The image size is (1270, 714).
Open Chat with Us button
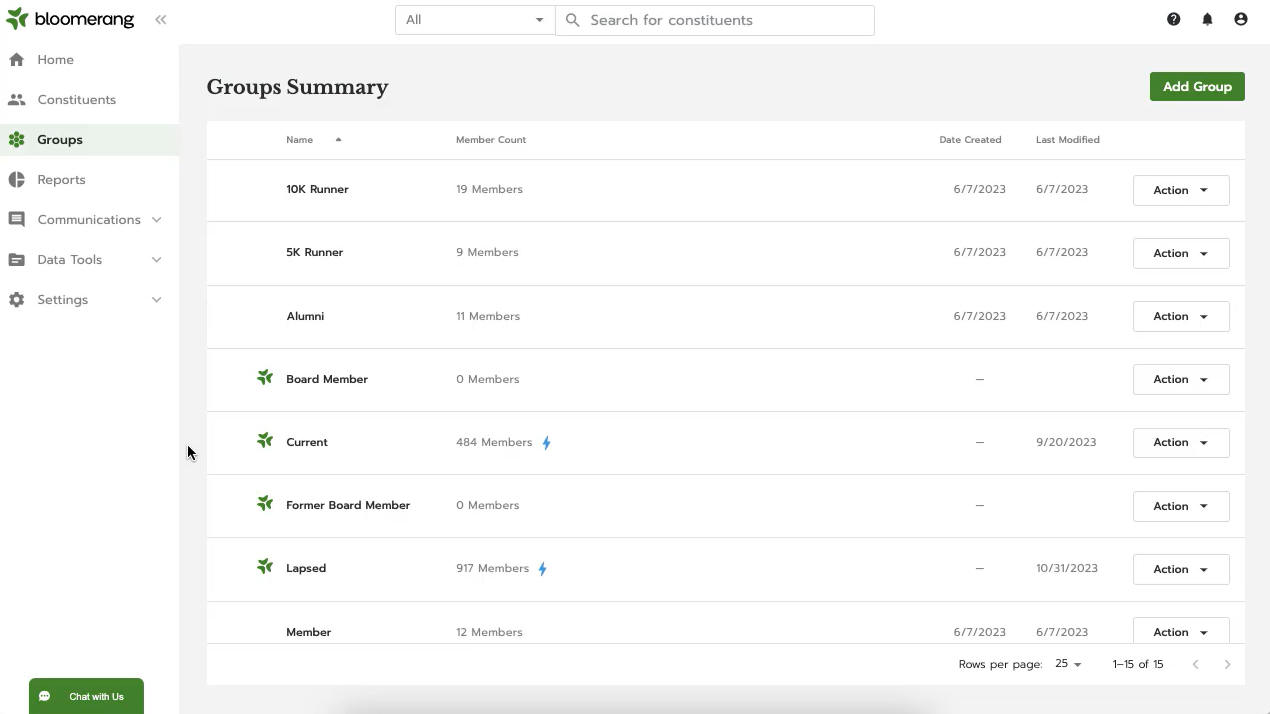[x=86, y=696]
